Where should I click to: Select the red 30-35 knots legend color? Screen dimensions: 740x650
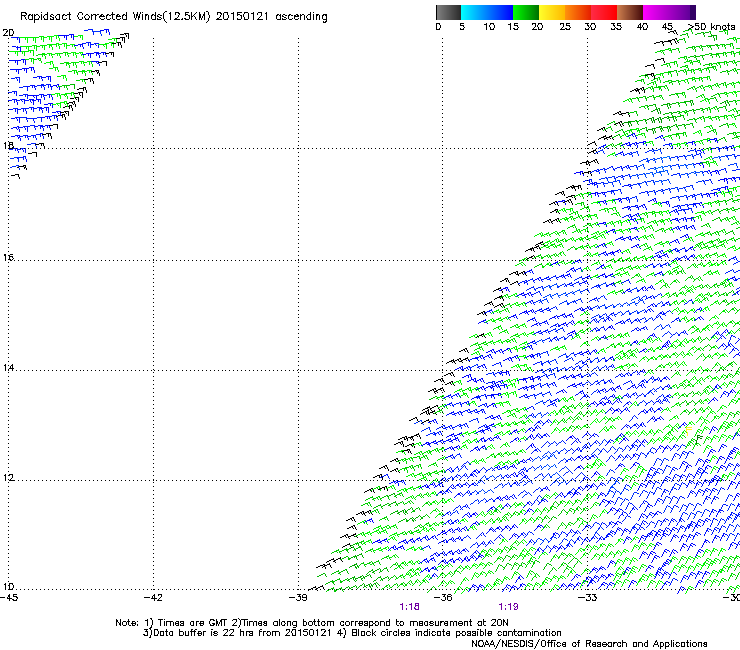(604, 12)
